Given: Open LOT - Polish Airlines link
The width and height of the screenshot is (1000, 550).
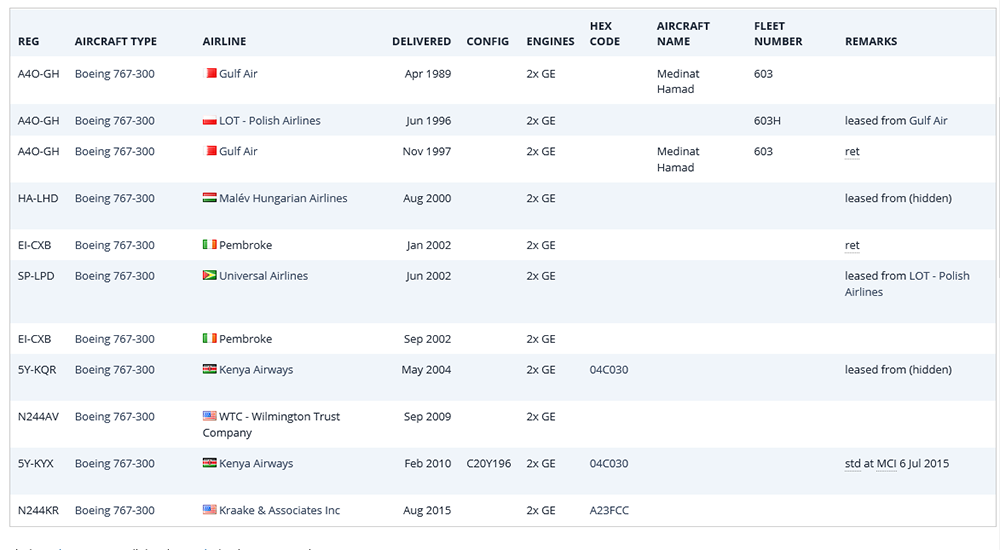Looking at the screenshot, I should point(270,121).
